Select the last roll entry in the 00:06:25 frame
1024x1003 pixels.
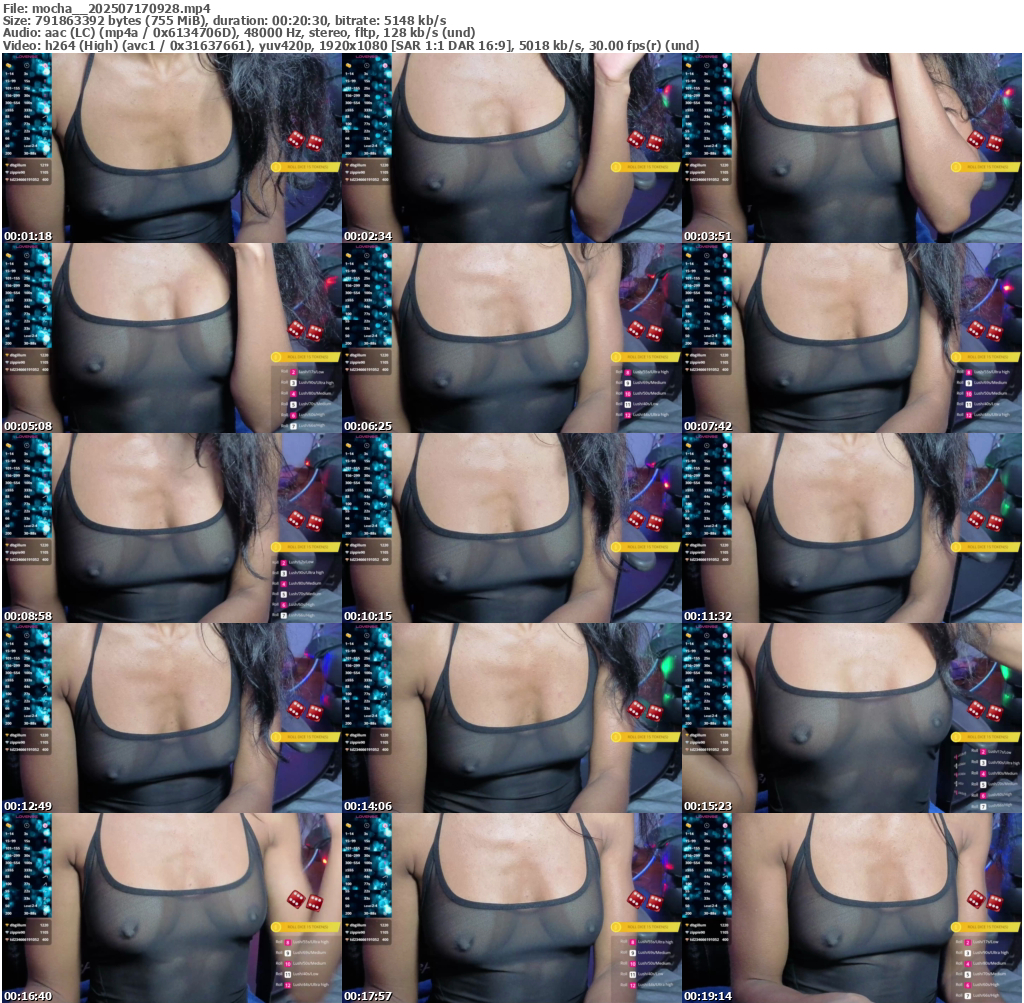645,414
